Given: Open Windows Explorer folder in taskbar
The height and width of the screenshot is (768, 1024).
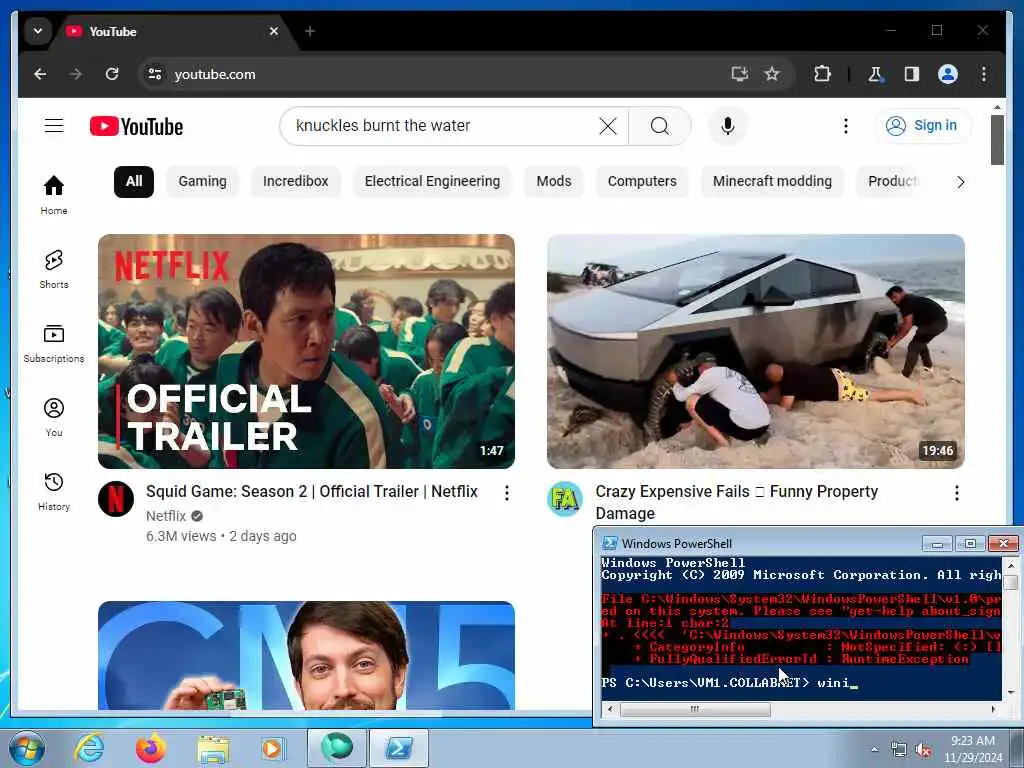Looking at the screenshot, I should click(213, 749).
